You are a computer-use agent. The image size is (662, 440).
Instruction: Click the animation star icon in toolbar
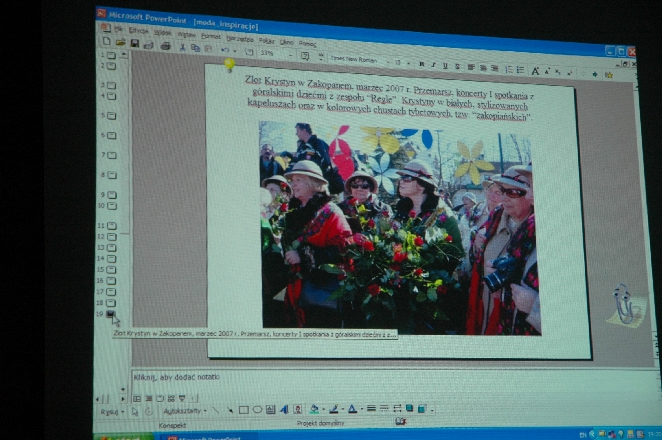[608, 75]
